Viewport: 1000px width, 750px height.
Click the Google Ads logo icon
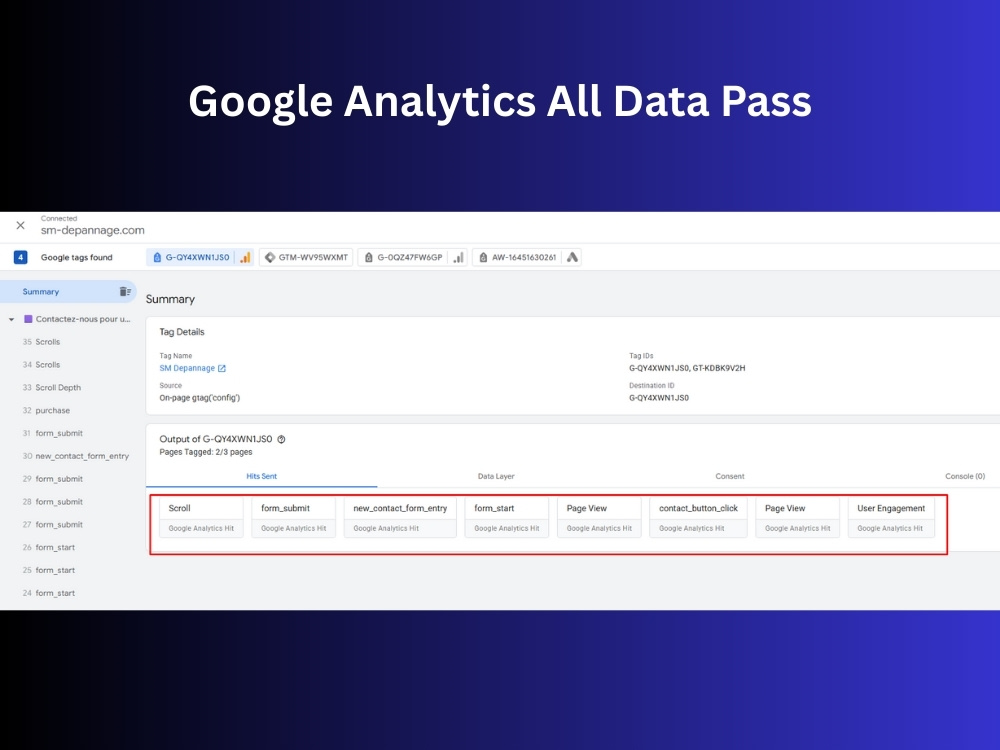tap(572, 258)
